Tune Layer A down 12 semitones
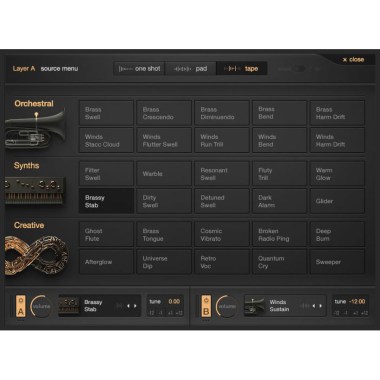The height and width of the screenshot is (380, 380). [151, 313]
